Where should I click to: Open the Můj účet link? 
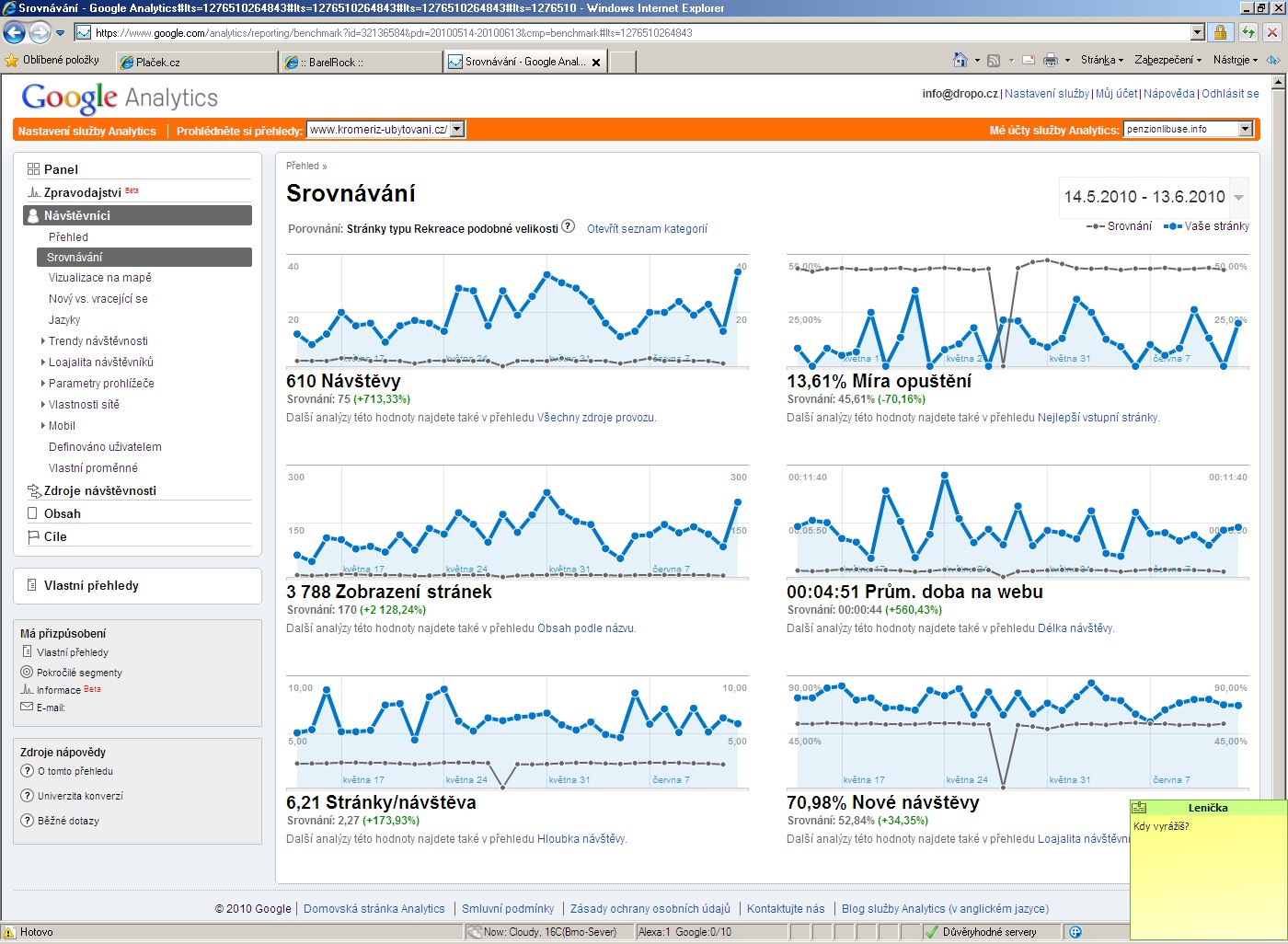pos(1116,94)
